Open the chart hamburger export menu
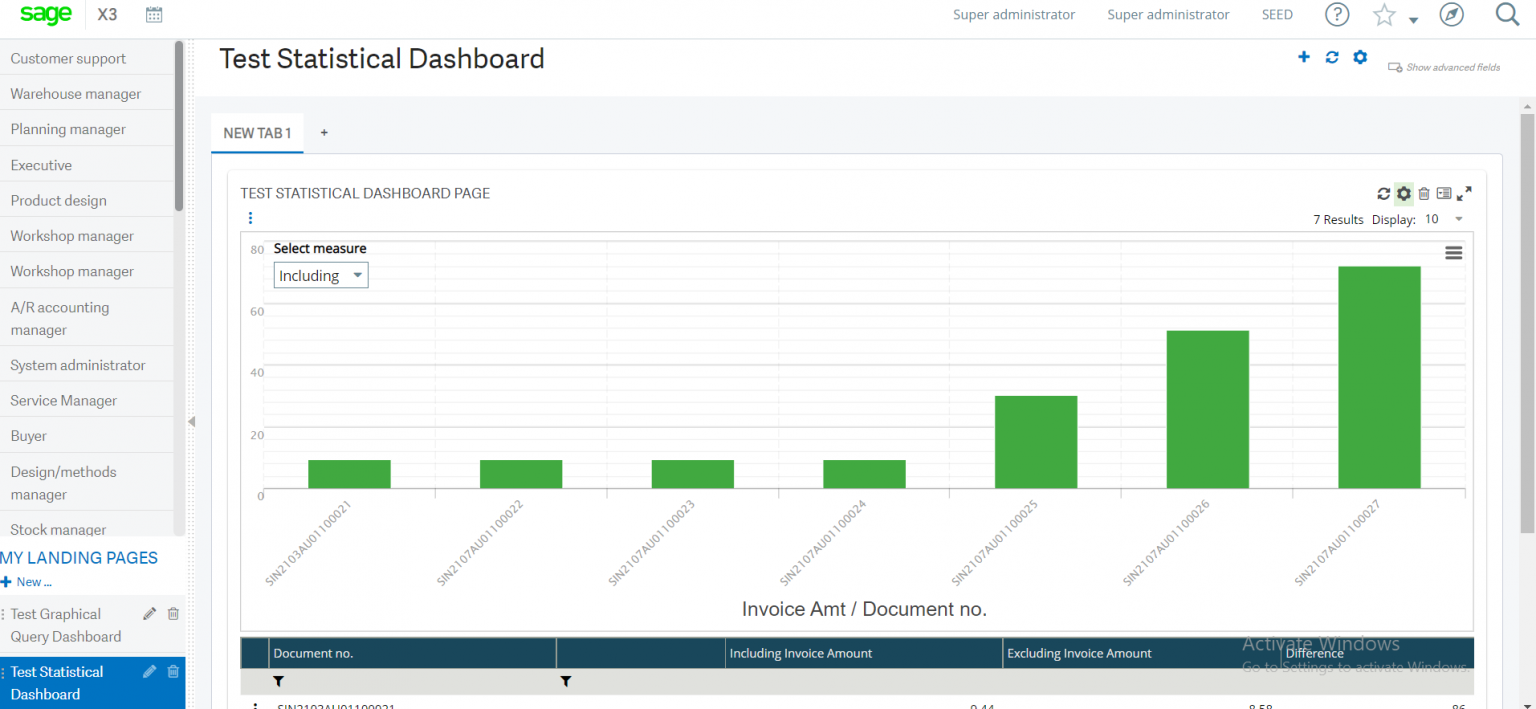The height and width of the screenshot is (709, 1536). tap(1454, 253)
